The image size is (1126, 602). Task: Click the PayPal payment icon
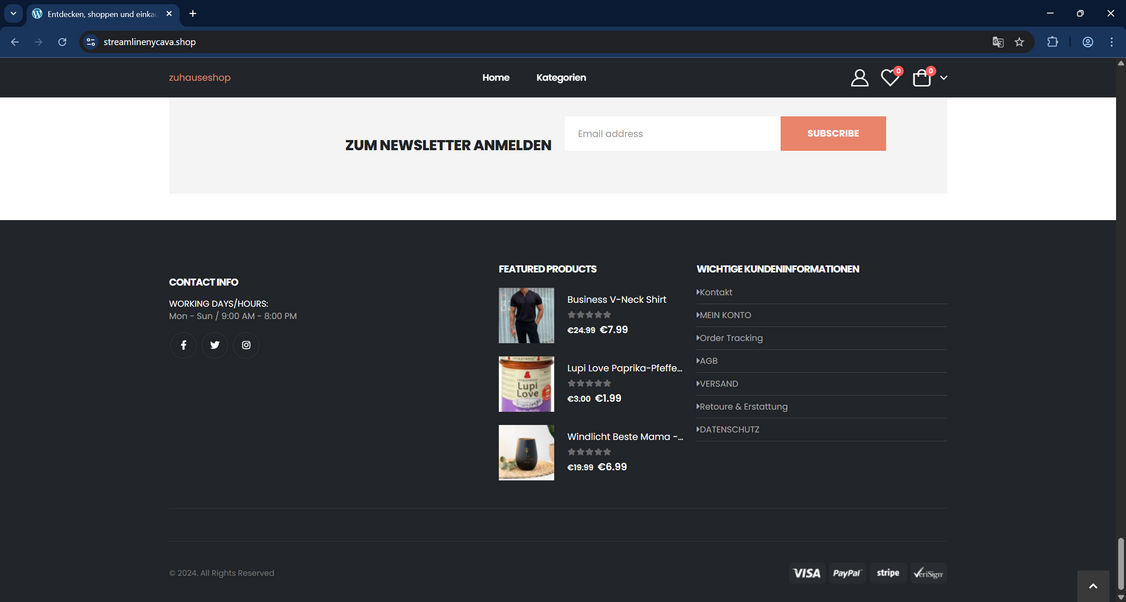click(847, 573)
